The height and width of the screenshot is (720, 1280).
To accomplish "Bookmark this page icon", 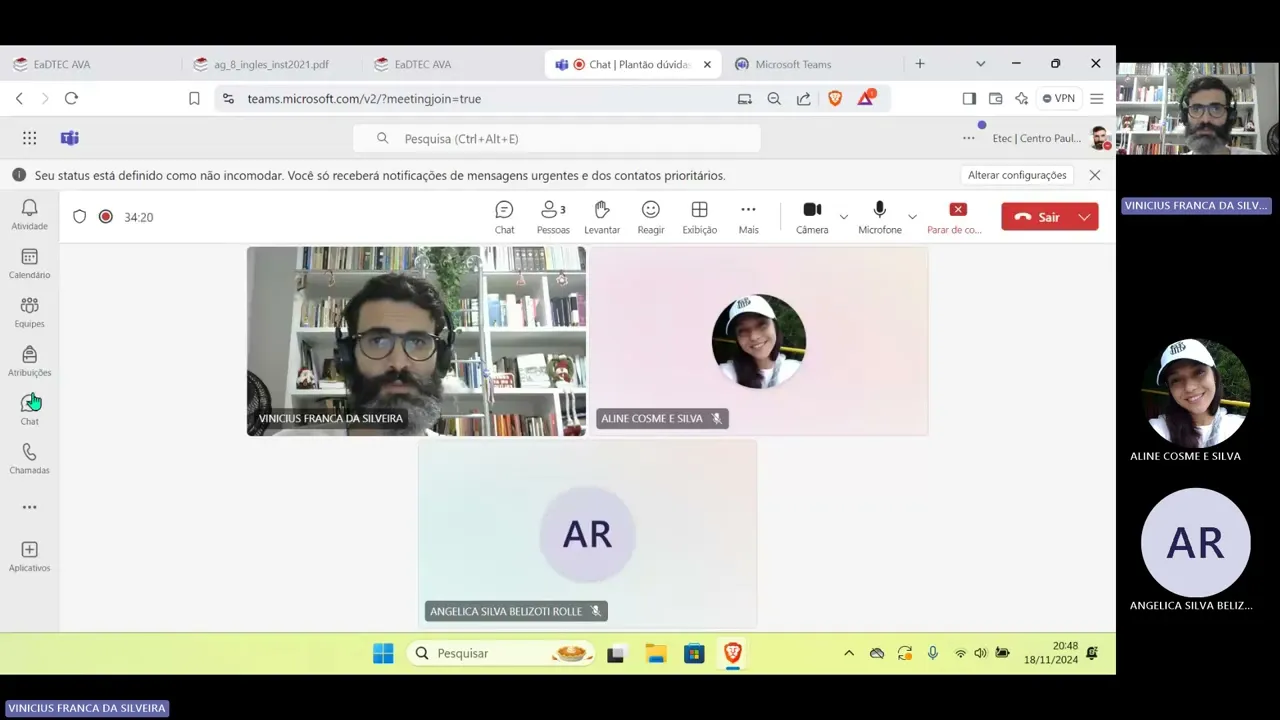I will pyautogui.click(x=194, y=98).
